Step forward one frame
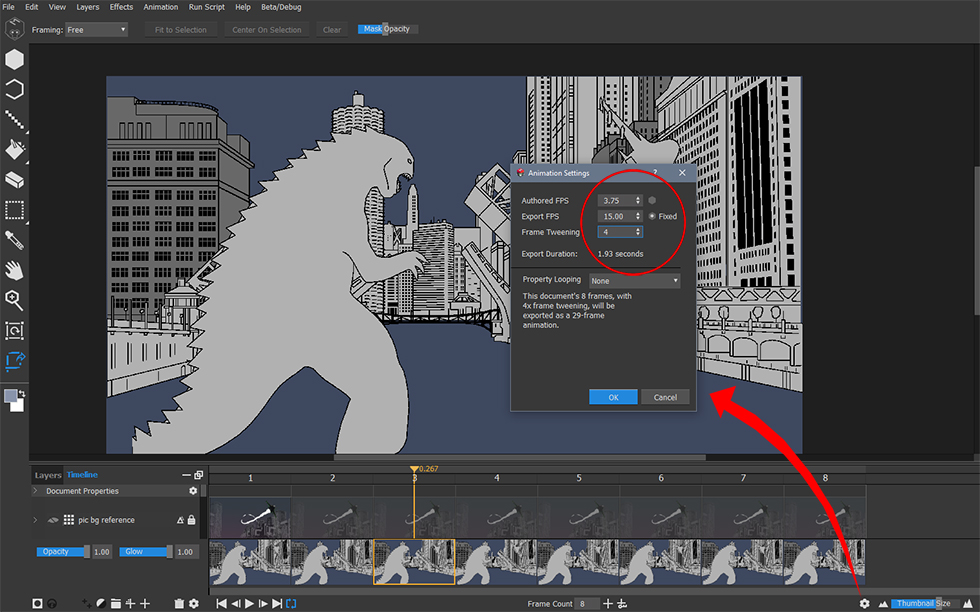 click(x=263, y=603)
